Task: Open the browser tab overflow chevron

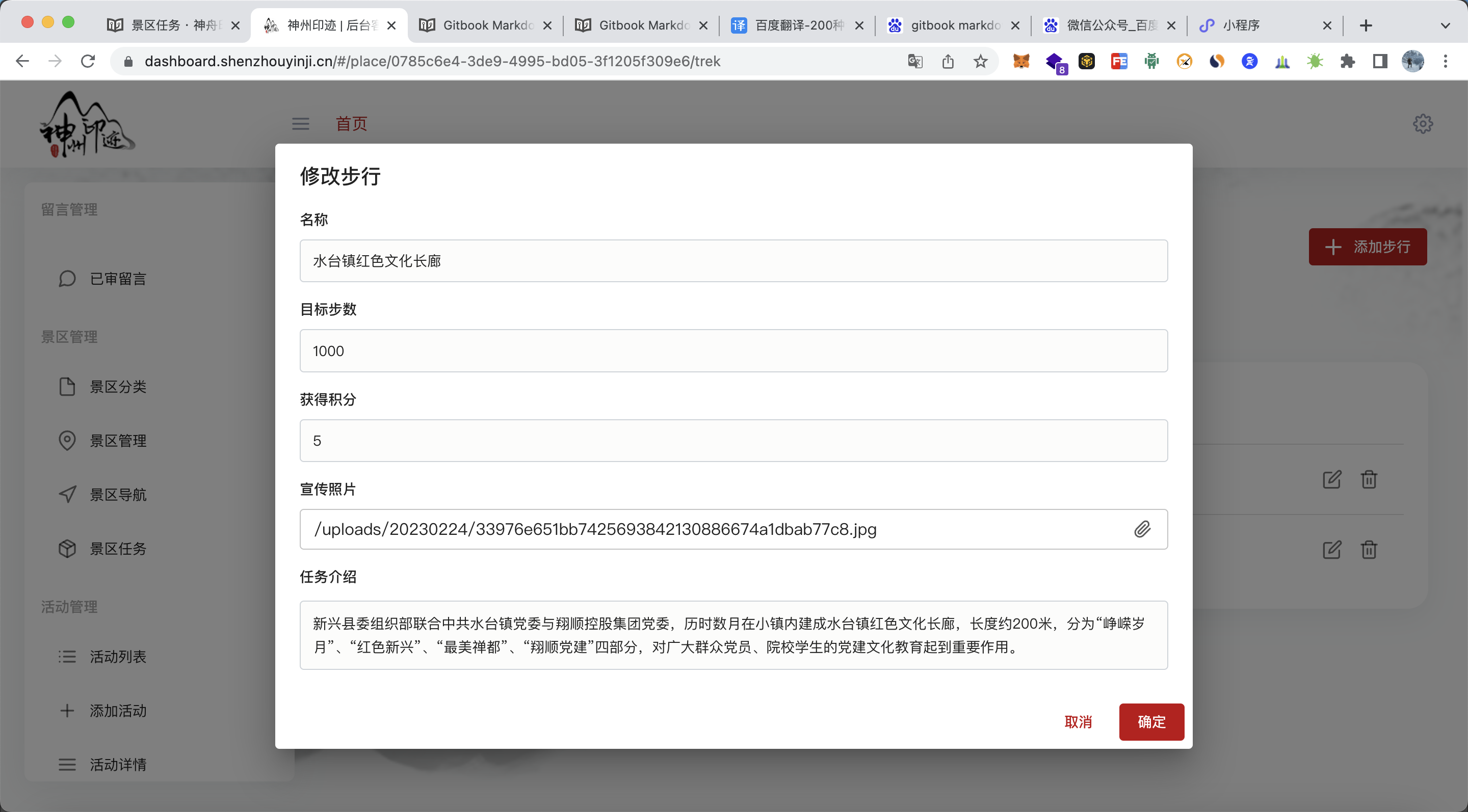Action: [1445, 25]
